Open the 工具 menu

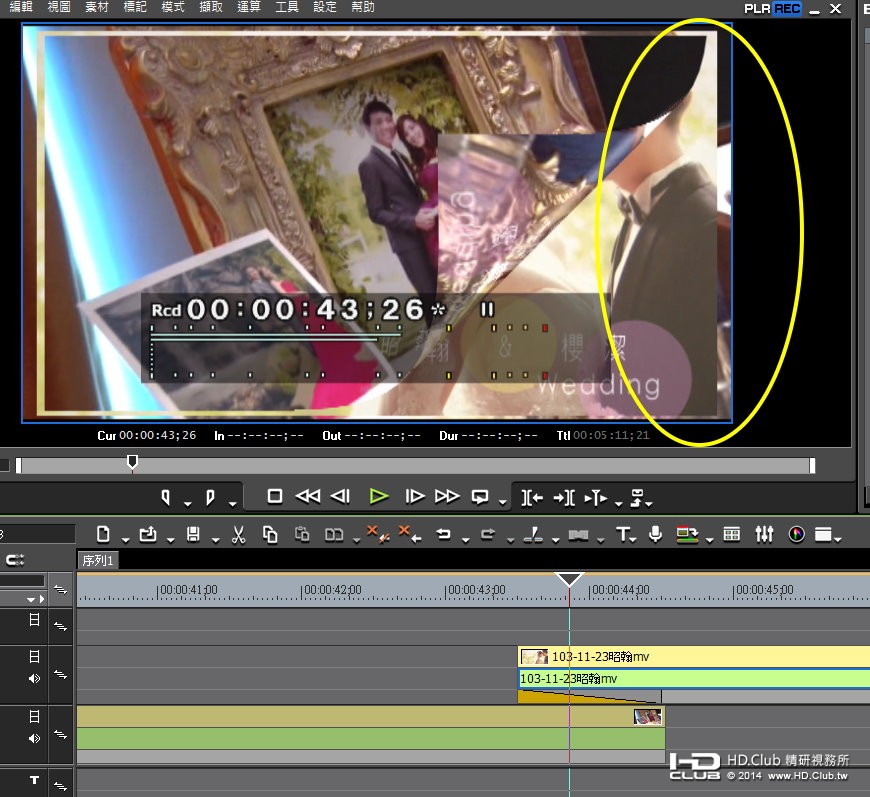pos(287,7)
